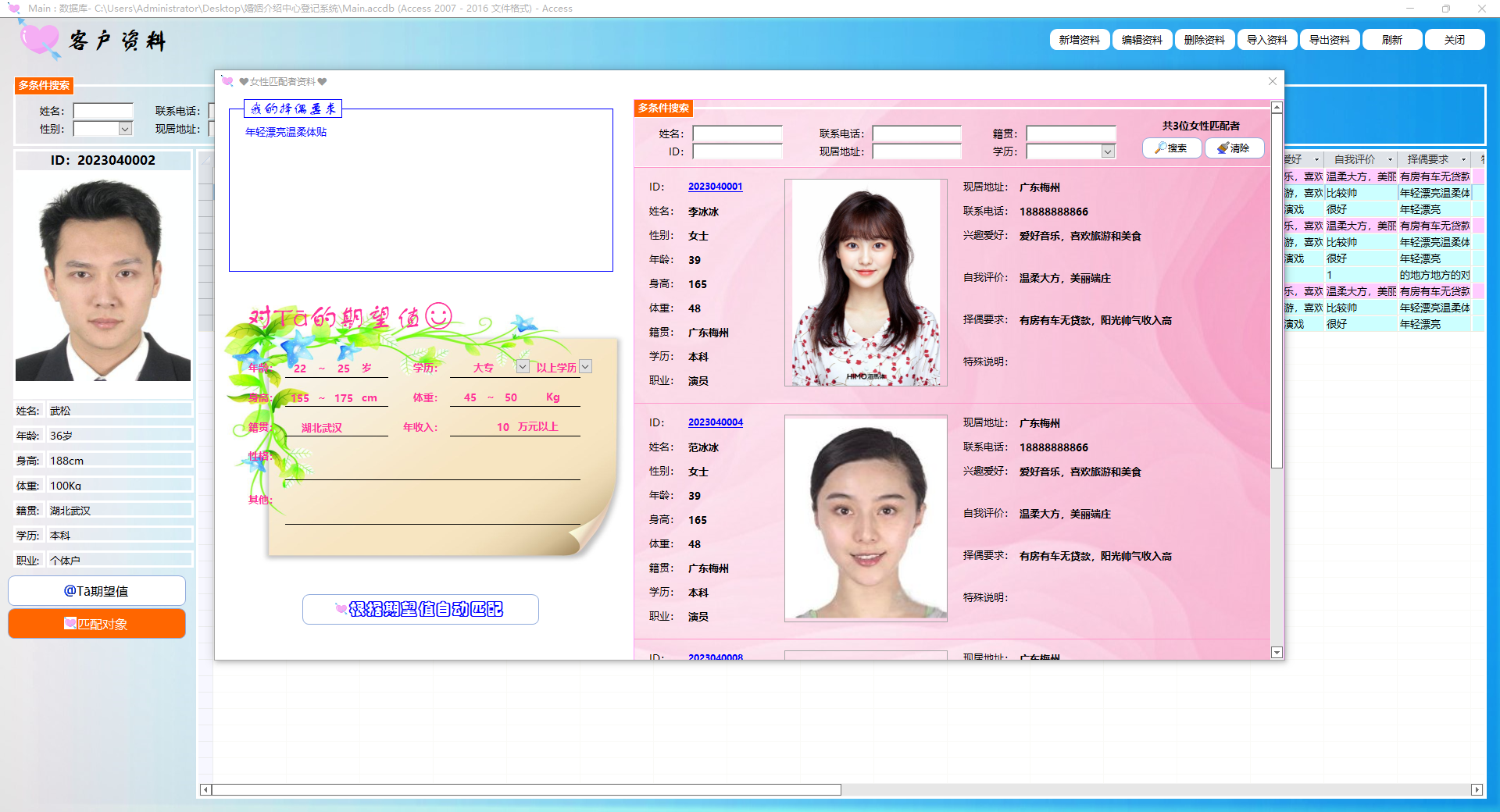Click the 身高 field showing 188cm
The width and height of the screenshot is (1500, 812).
(x=120, y=461)
